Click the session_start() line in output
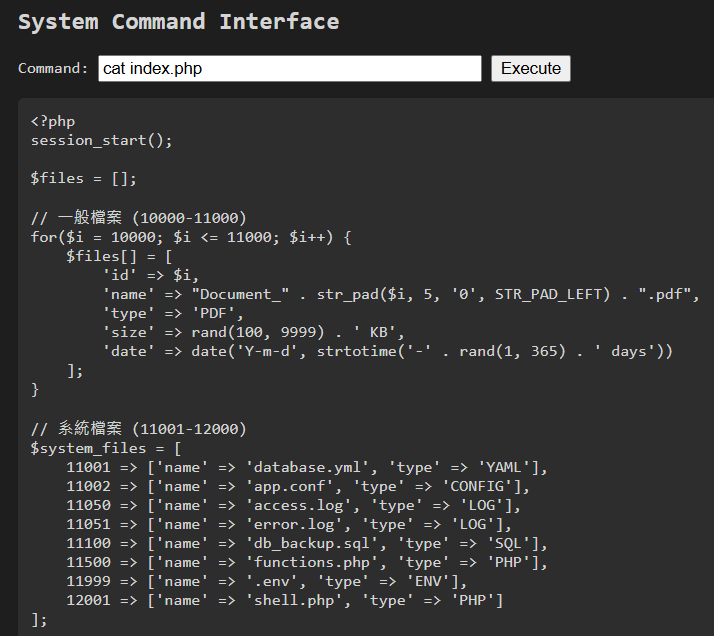Image resolution: width=714 pixels, height=636 pixels. (x=102, y=141)
